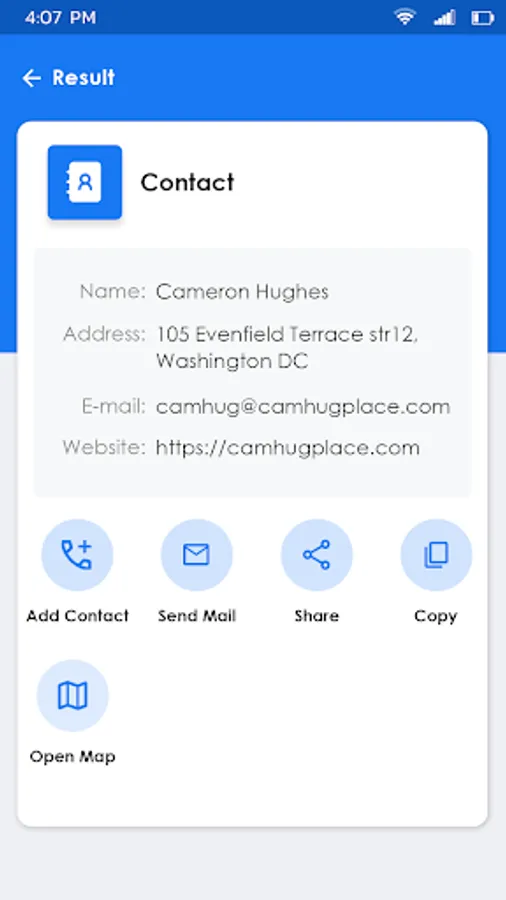Tap the Share icon

[x=317, y=554]
